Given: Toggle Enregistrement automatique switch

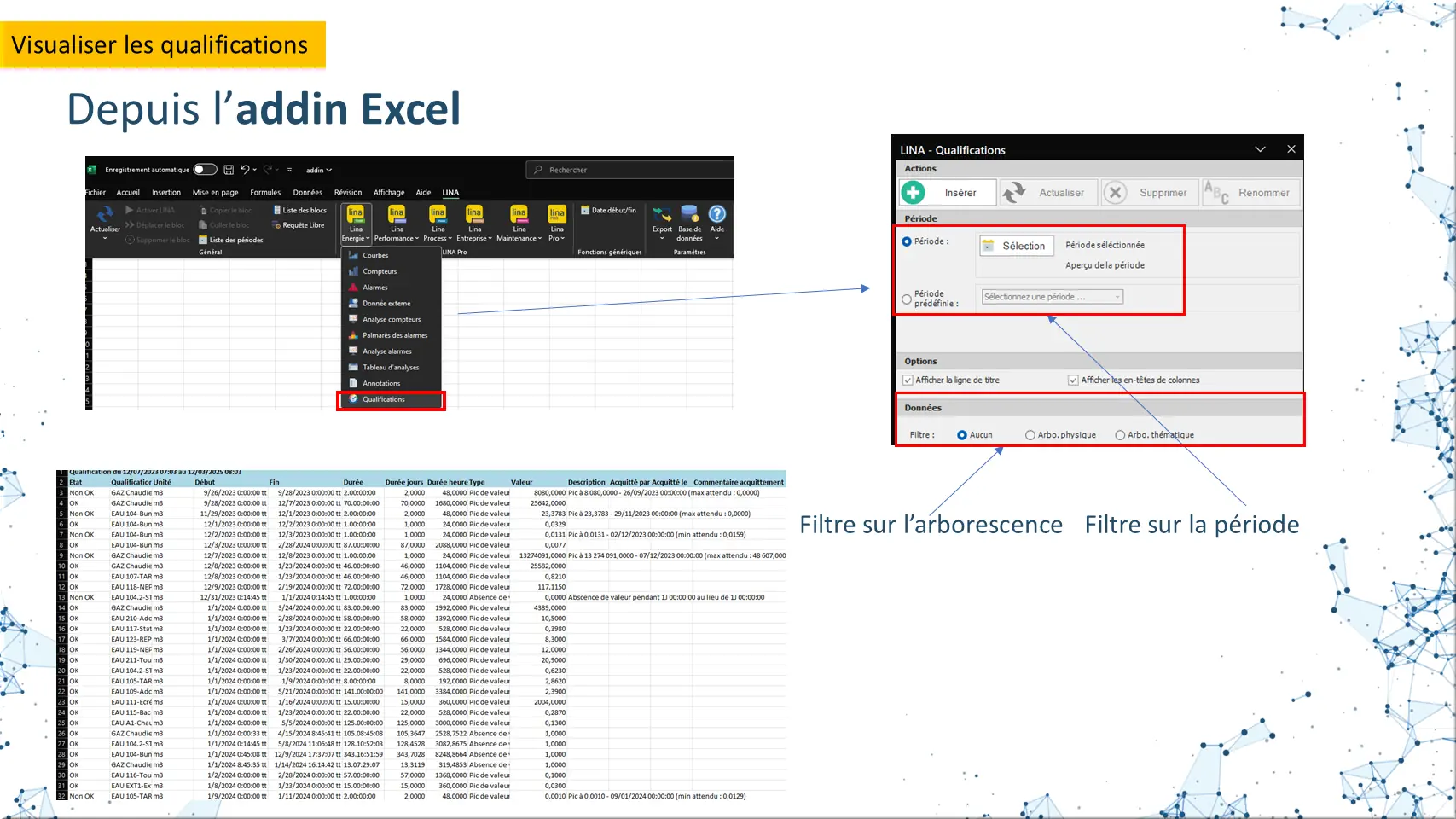Looking at the screenshot, I should click(205, 170).
